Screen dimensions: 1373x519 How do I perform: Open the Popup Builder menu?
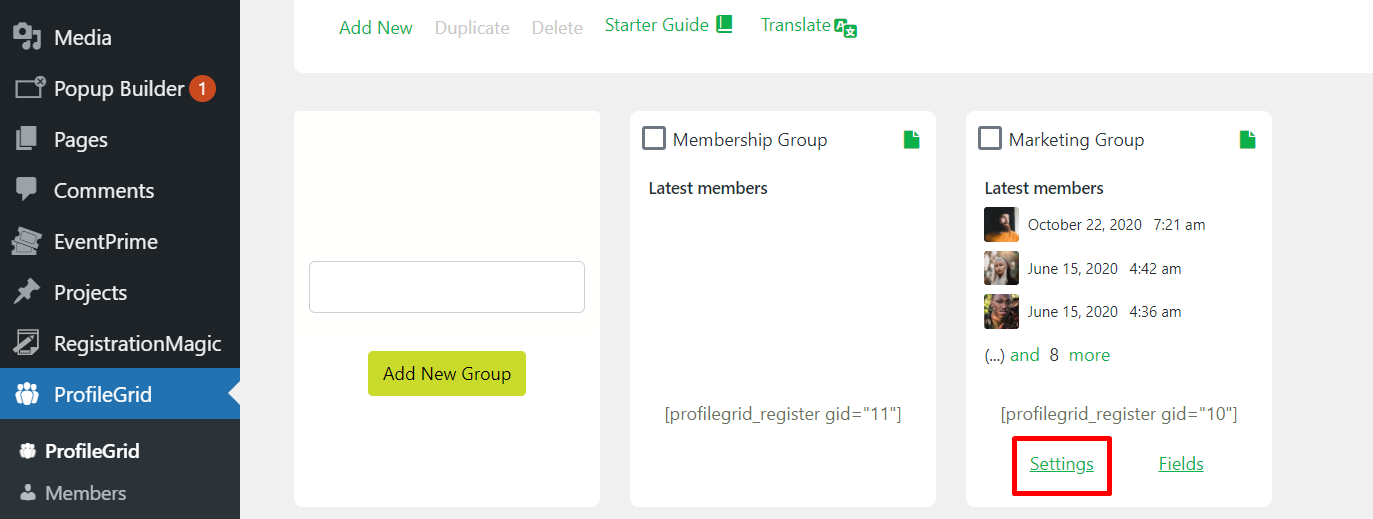coord(120,89)
